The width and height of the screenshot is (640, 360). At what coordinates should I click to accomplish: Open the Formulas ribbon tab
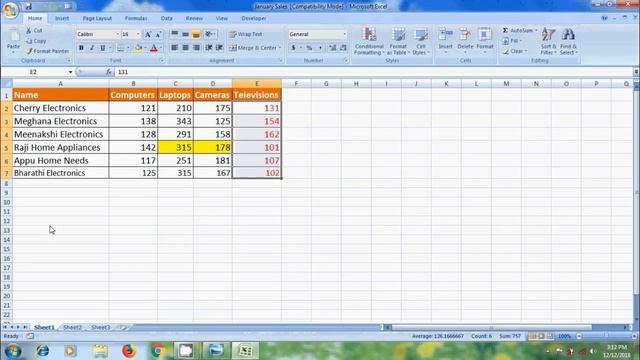(x=136, y=18)
